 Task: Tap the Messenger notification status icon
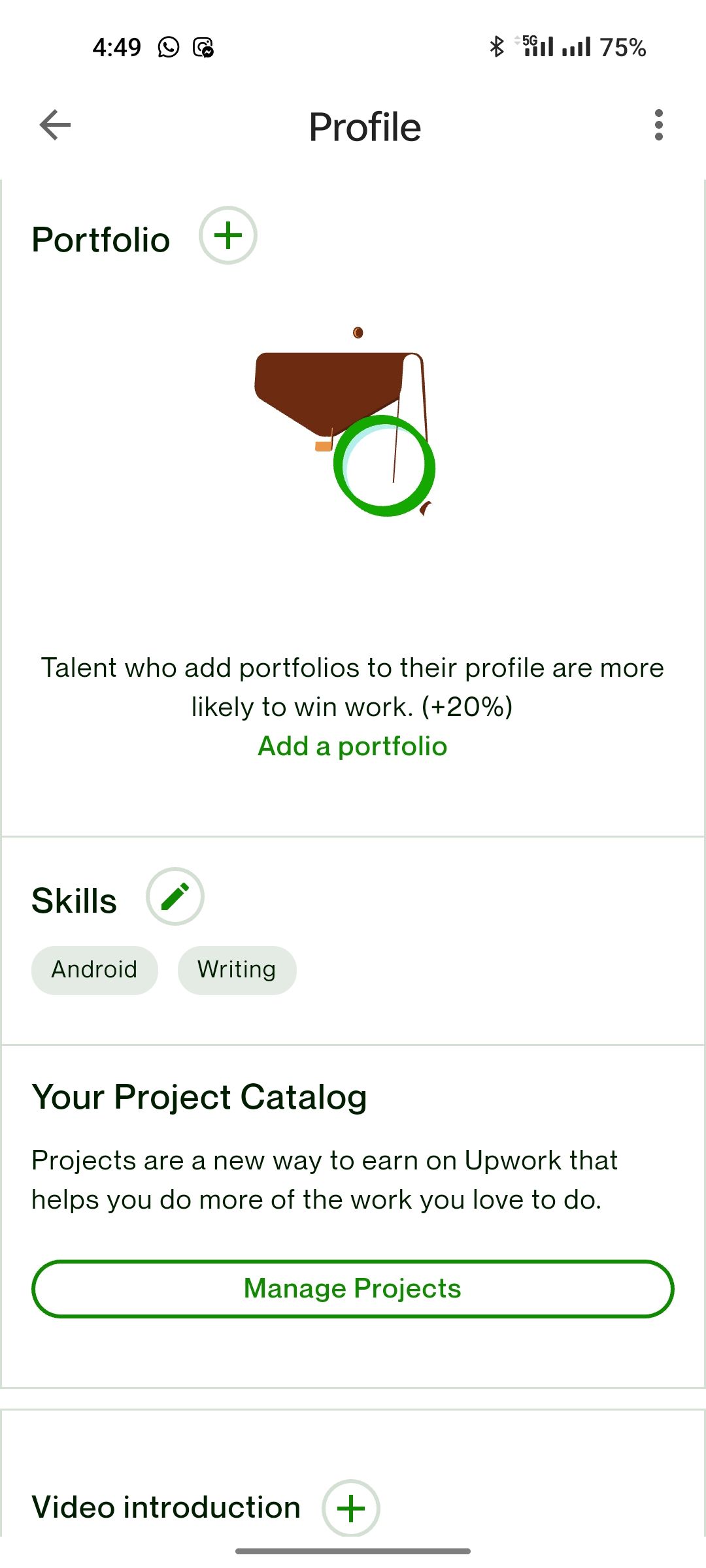(203, 47)
